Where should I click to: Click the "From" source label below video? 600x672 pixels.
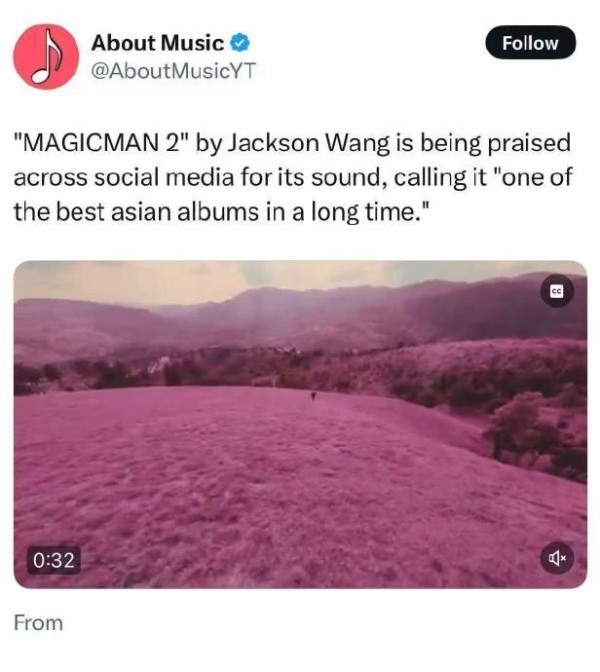[x=39, y=623]
